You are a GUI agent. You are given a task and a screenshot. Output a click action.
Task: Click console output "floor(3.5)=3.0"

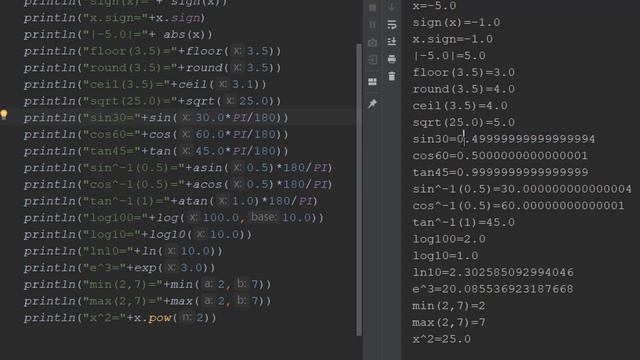[x=464, y=73]
